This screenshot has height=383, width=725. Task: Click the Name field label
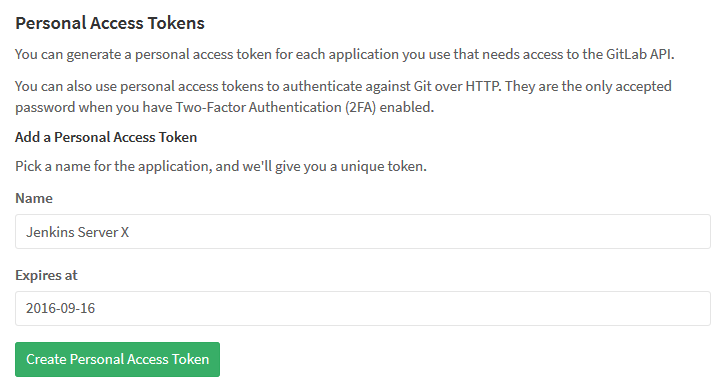coord(34,198)
